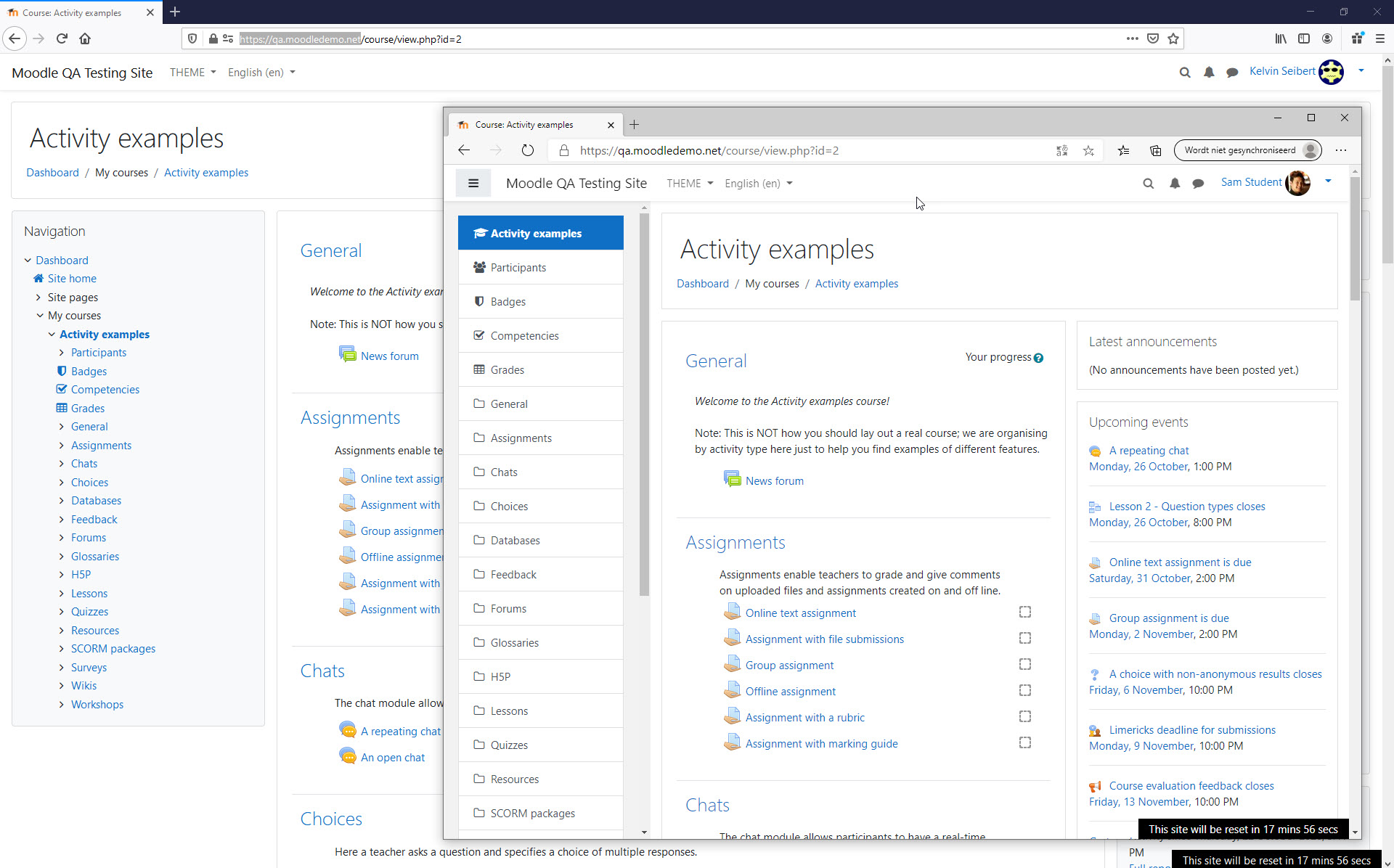Open Limericks deadline for submissions event link
Image resolution: width=1394 pixels, height=868 pixels.
(x=1192, y=729)
